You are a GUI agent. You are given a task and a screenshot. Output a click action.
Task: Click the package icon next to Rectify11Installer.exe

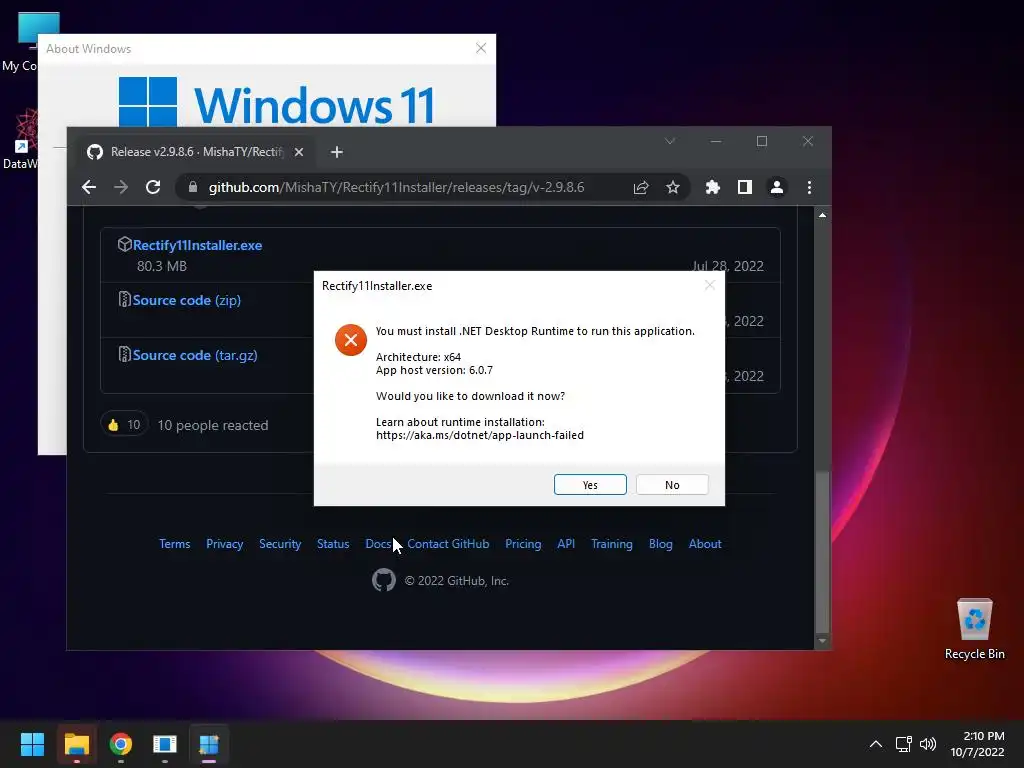point(124,244)
